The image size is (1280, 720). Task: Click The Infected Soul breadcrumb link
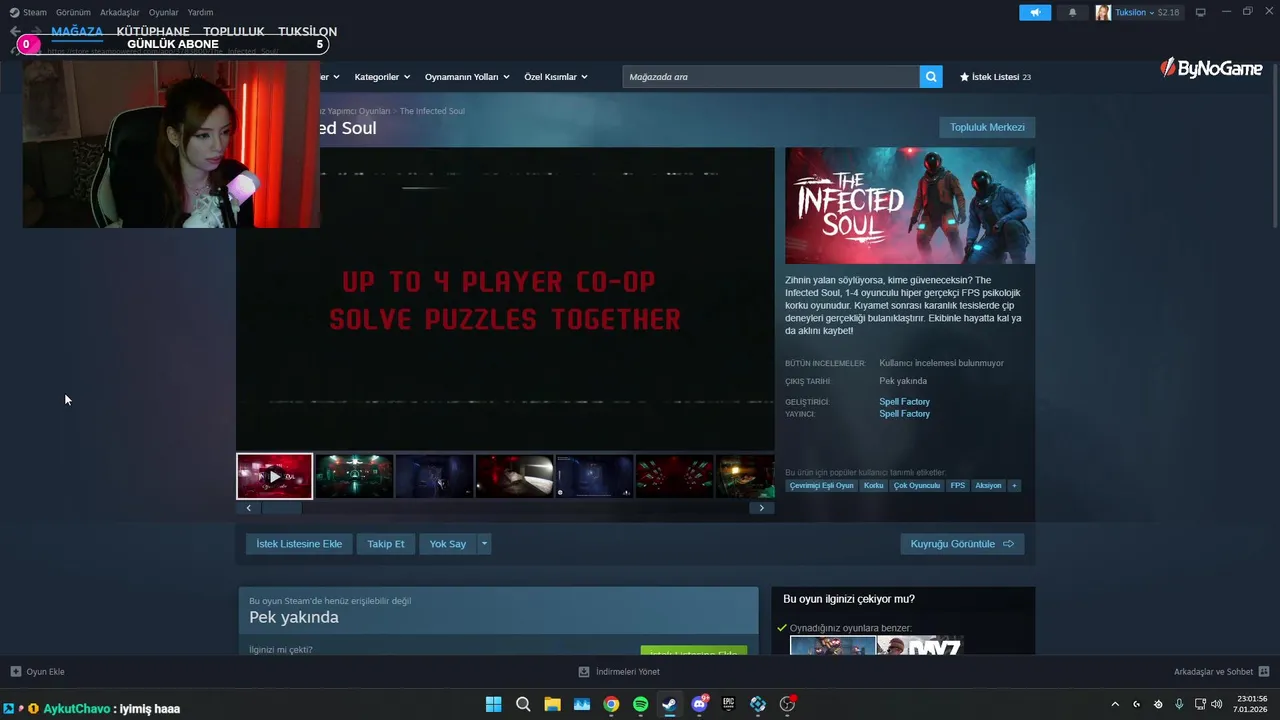coord(432,111)
